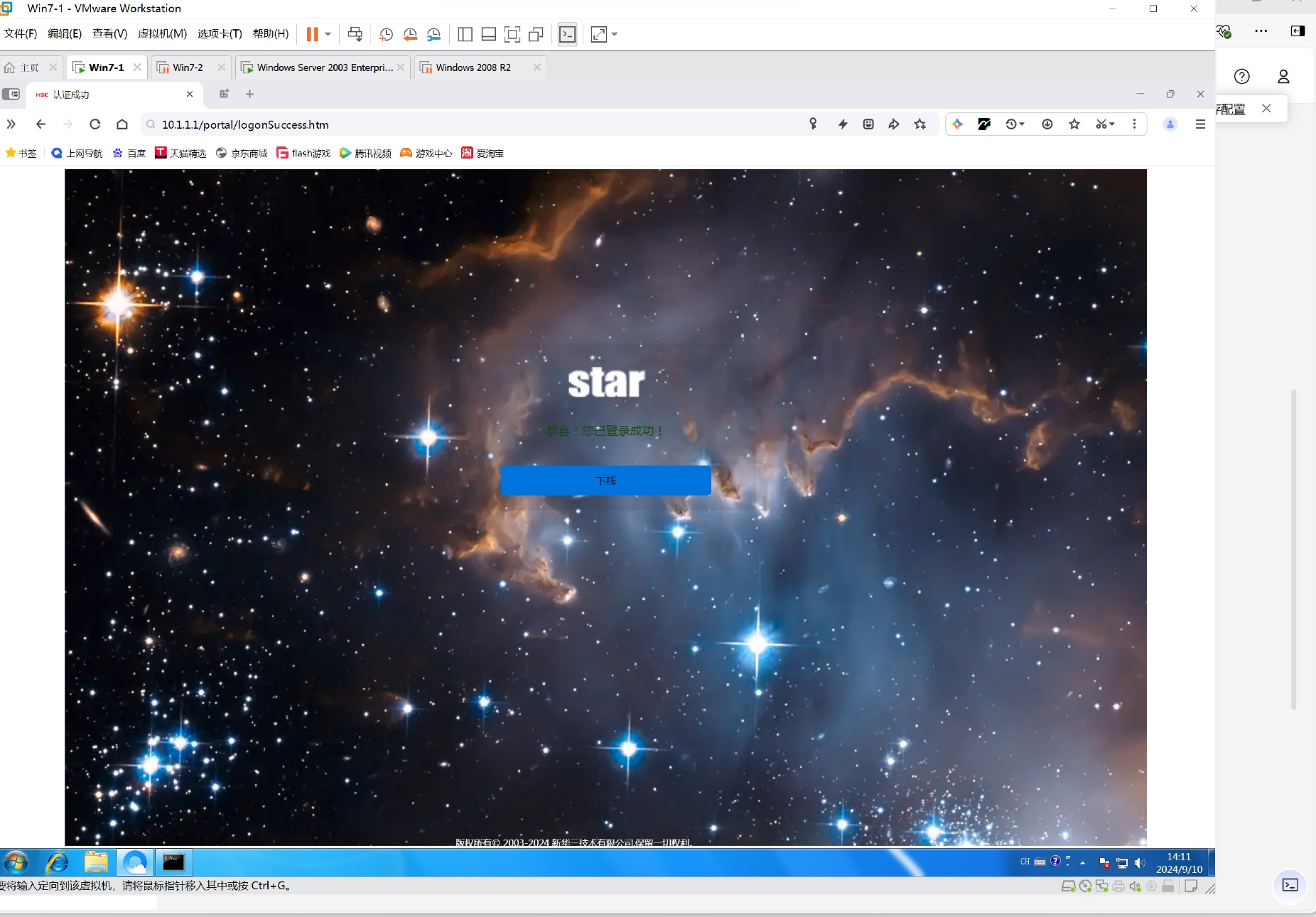Open the 上网导航 bookmark

pos(77,153)
